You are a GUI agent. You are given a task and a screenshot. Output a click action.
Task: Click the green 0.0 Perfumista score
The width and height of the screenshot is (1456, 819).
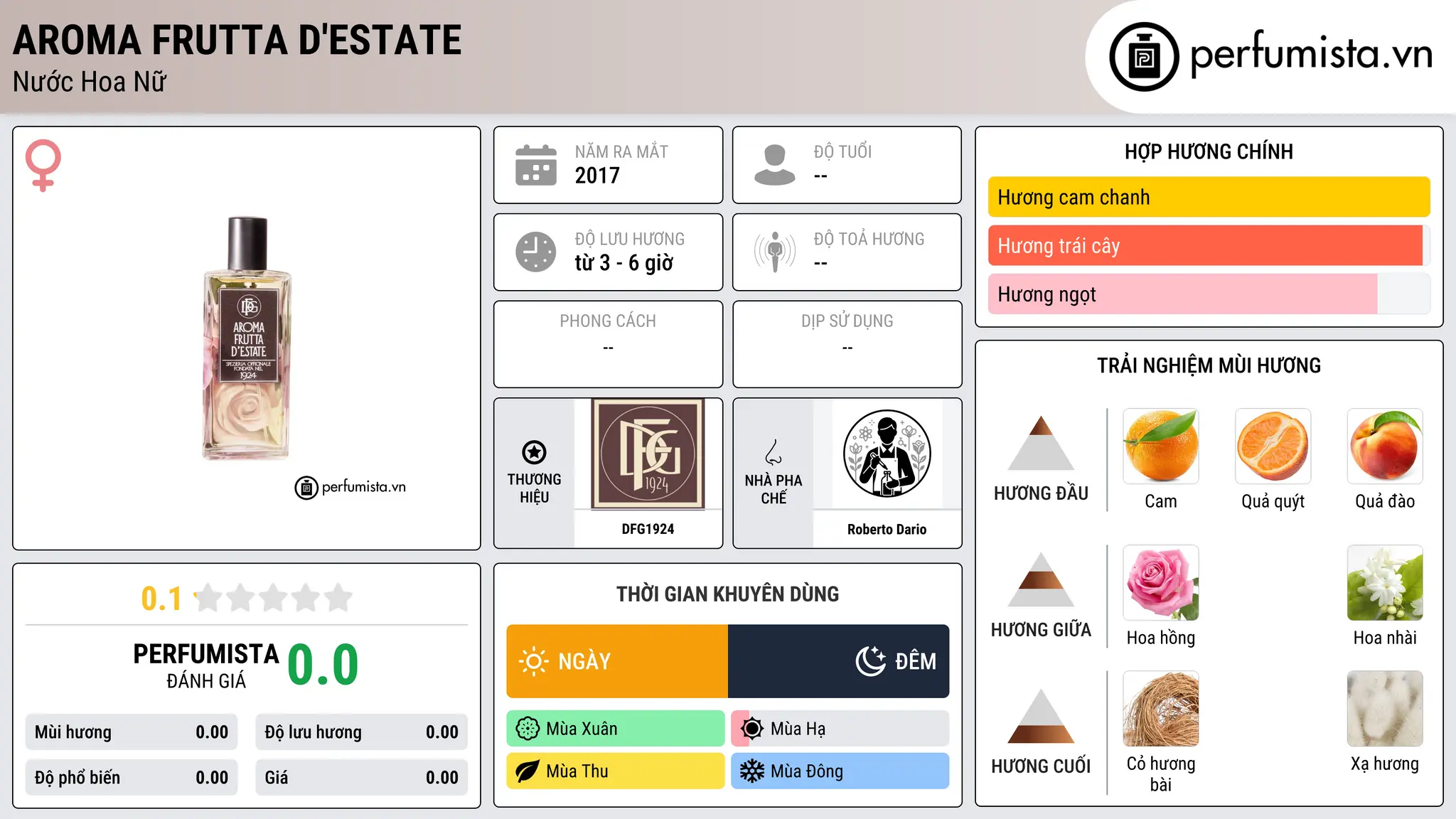tap(323, 665)
